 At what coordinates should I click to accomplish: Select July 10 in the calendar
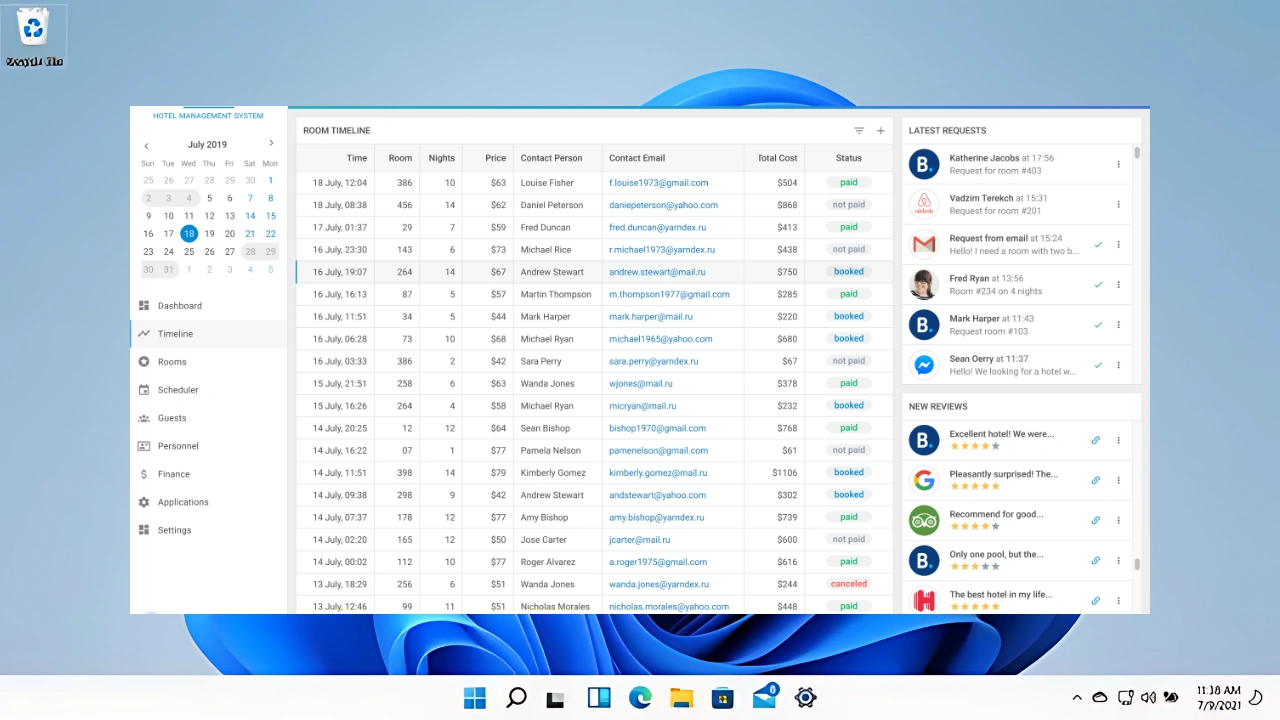[x=169, y=216]
